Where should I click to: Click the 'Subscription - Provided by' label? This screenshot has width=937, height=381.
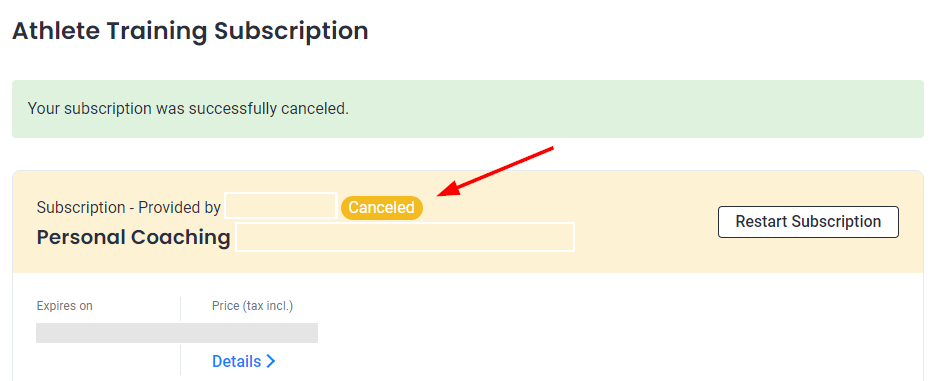(128, 208)
